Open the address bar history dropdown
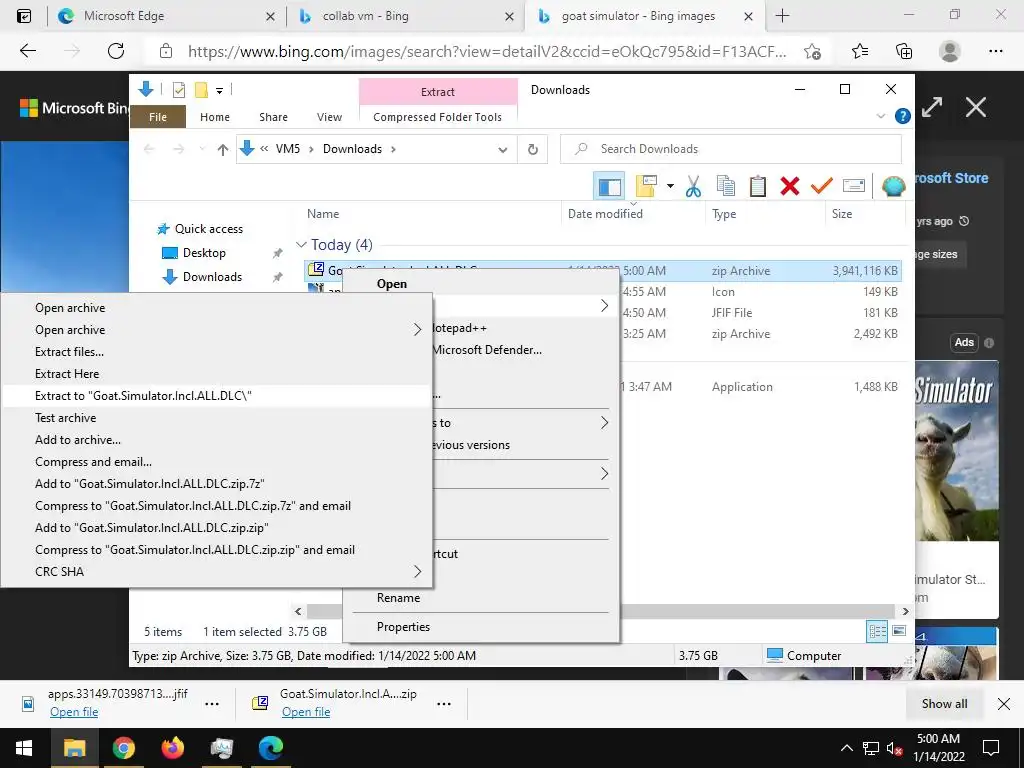The width and height of the screenshot is (1024, 768). click(x=503, y=150)
